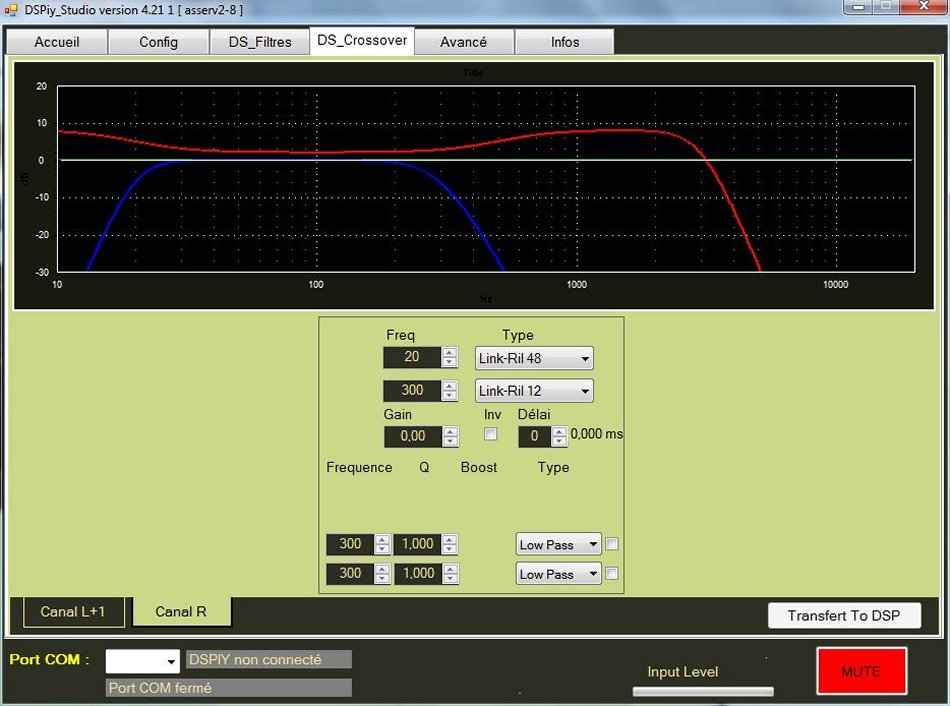Enable the second Low Pass filter checkbox
Screen dimensions: 950x706
point(612,574)
